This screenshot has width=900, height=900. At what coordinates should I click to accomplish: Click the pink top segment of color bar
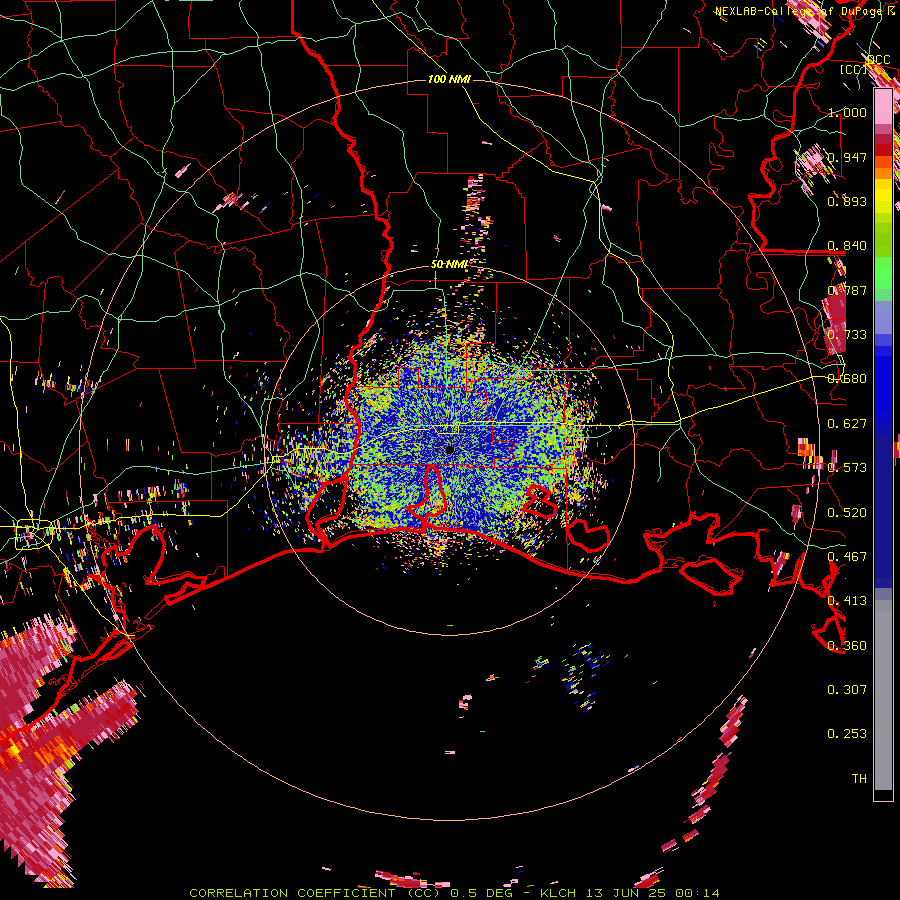883,106
